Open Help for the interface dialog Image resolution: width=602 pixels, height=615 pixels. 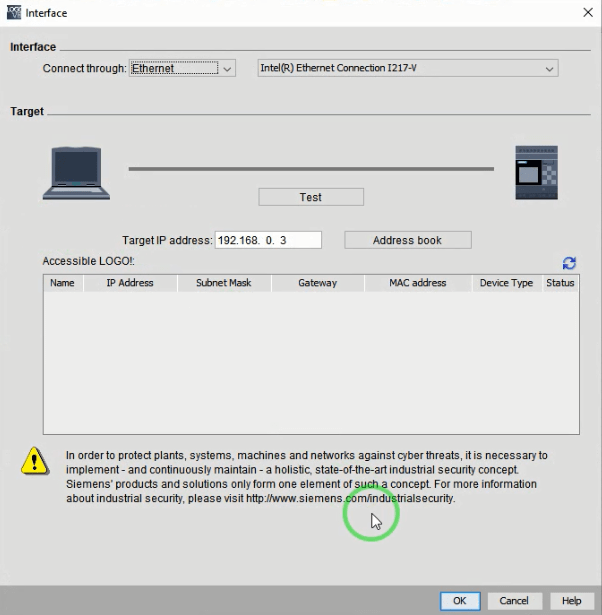(x=570, y=600)
